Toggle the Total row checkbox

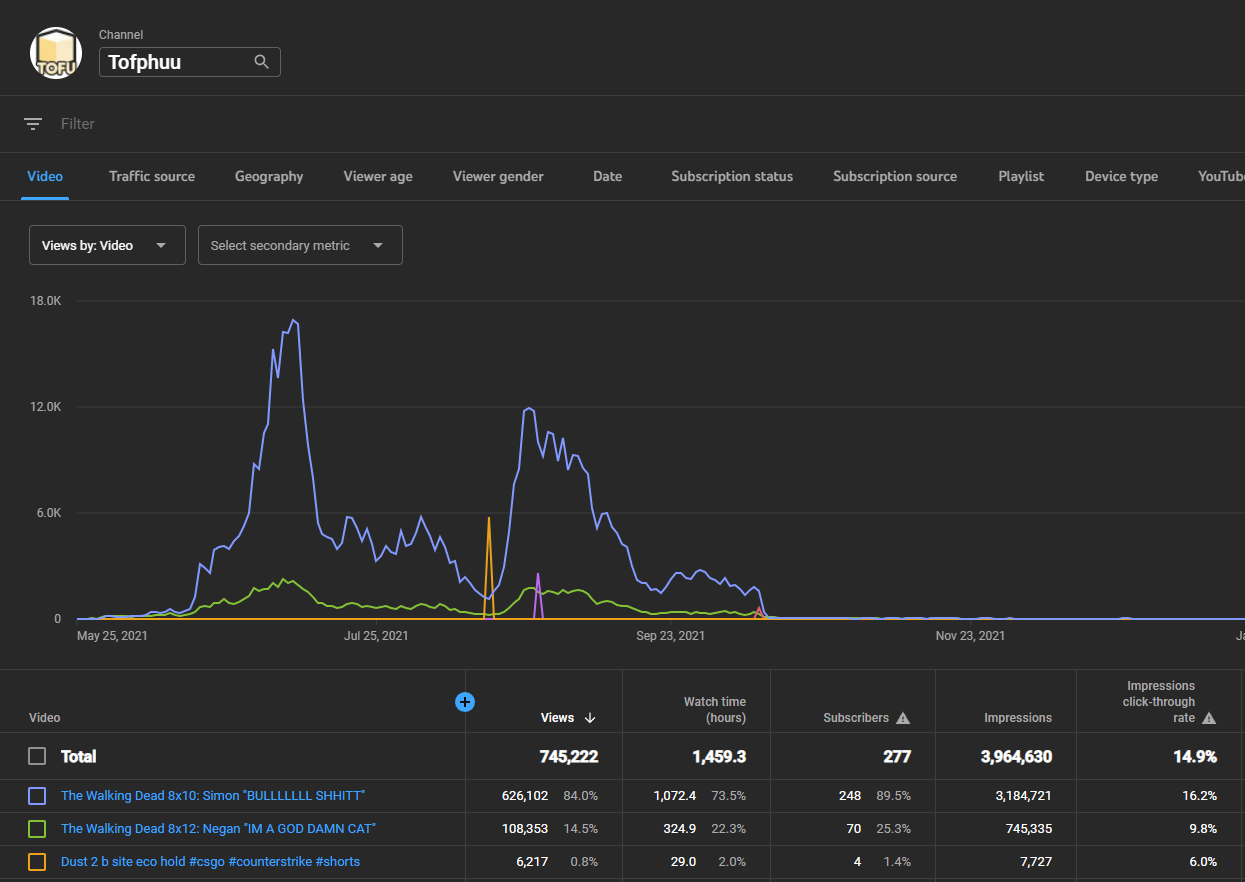coord(37,756)
